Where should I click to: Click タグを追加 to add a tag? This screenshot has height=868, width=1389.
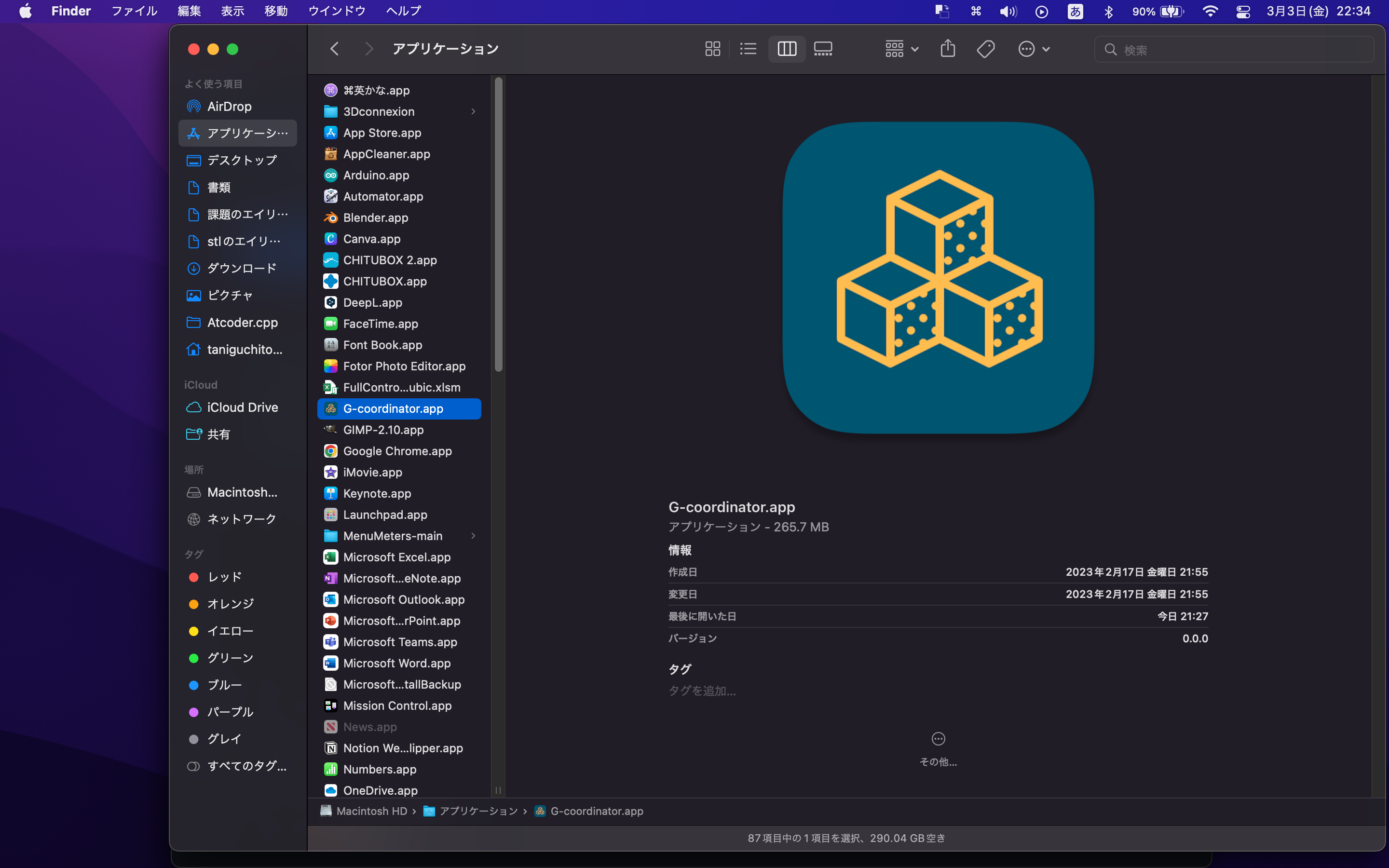pos(702,691)
